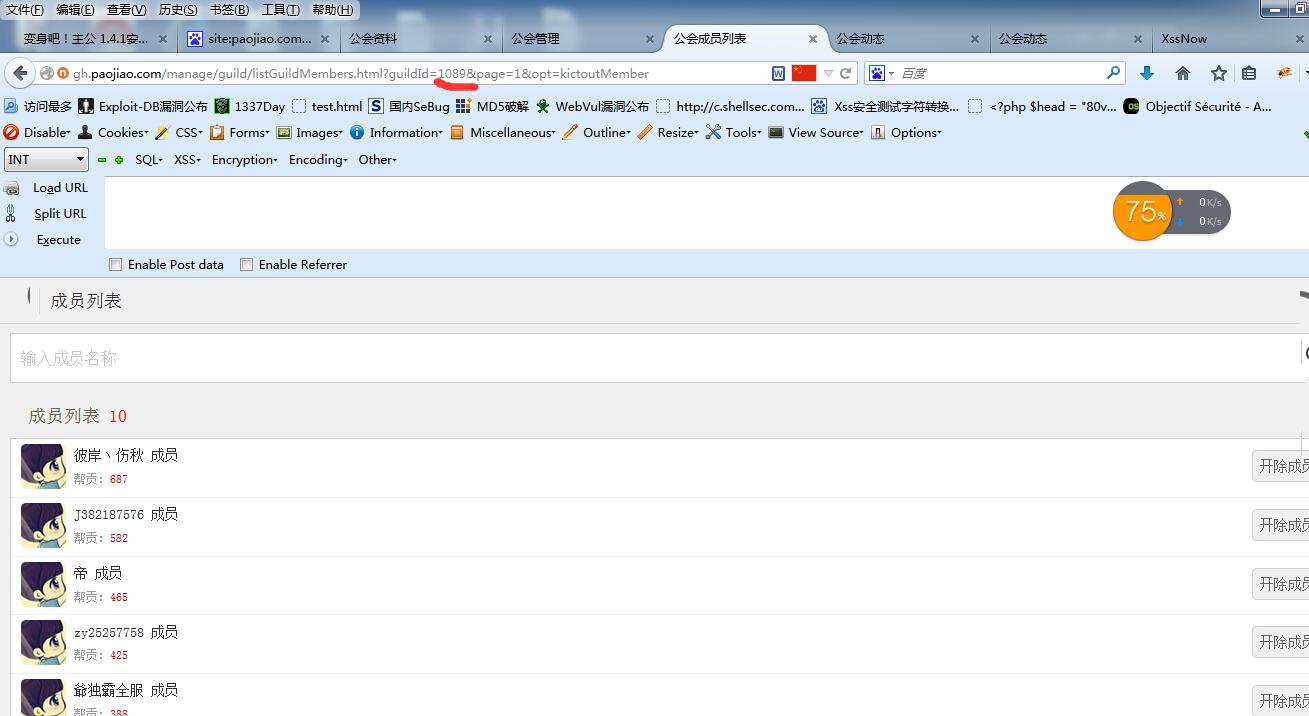Open the 文件(F) menu
This screenshot has height=716, width=1309.
tap(25, 10)
